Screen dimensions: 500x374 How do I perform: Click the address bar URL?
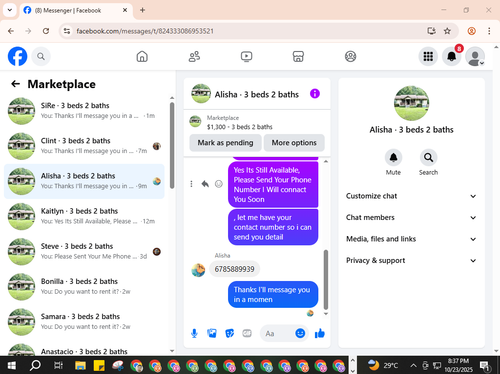145,31
